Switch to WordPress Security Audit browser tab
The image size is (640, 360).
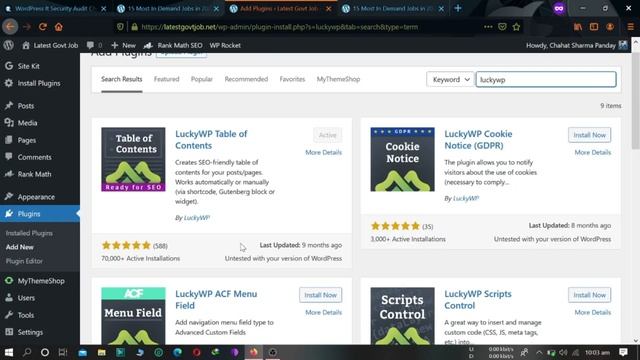[x=55, y=9]
